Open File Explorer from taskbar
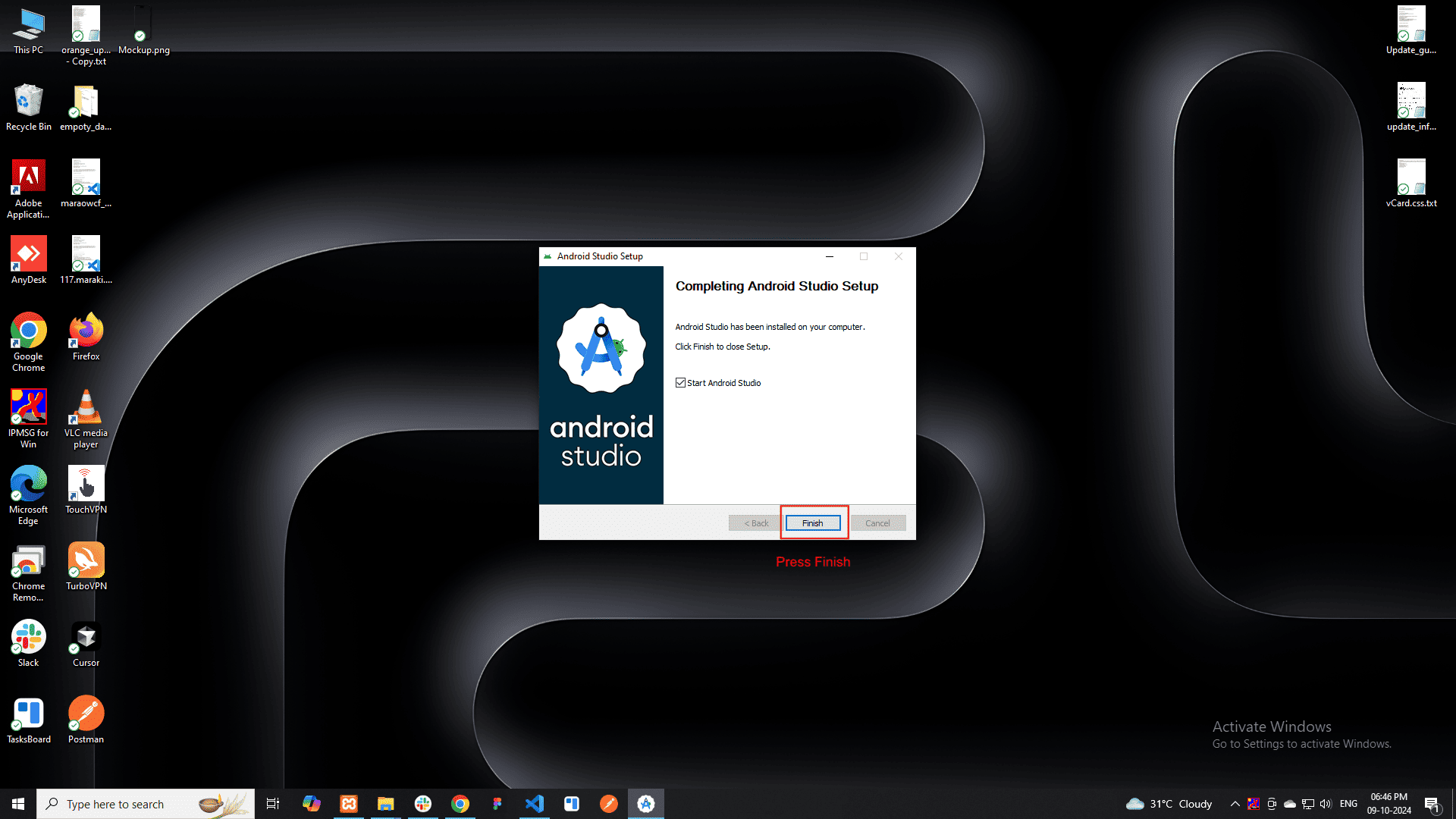 pos(386,804)
